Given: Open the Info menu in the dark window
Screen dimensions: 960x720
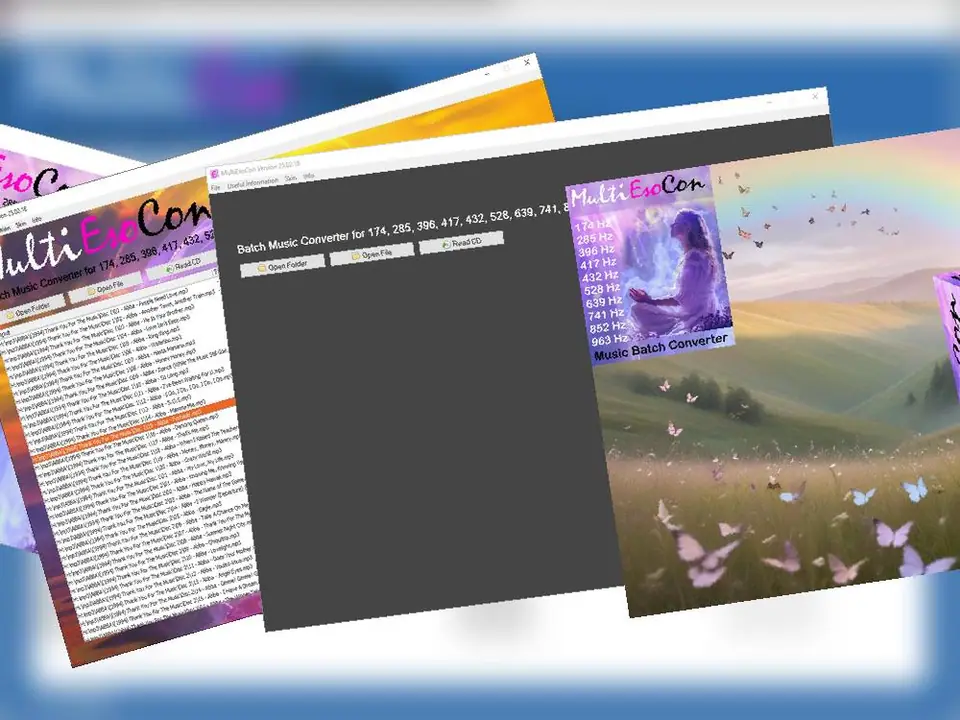Looking at the screenshot, I should (x=309, y=175).
